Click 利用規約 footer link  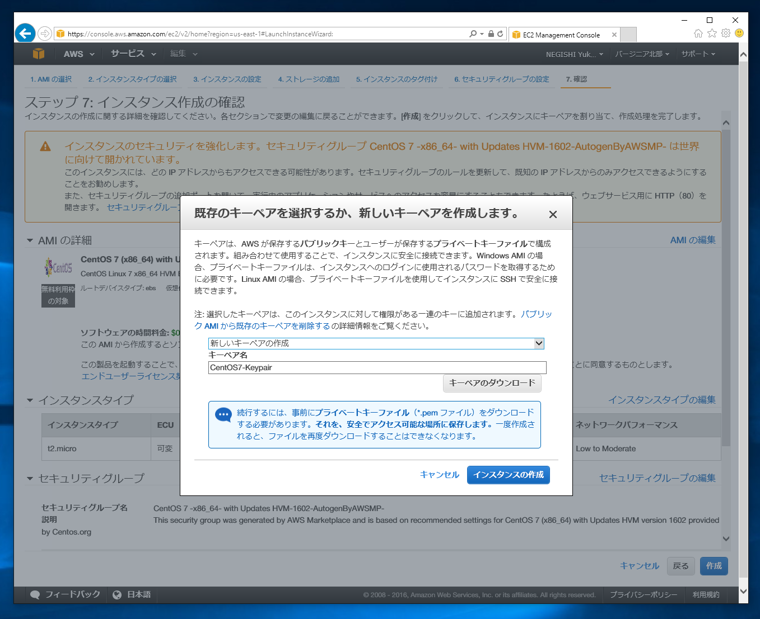click(706, 595)
